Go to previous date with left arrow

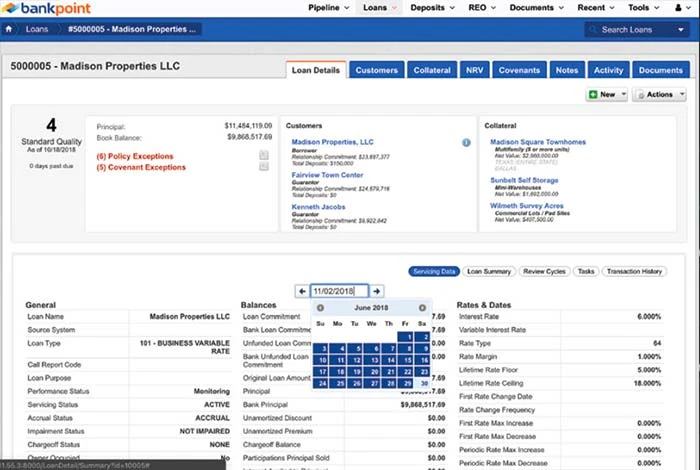302,291
